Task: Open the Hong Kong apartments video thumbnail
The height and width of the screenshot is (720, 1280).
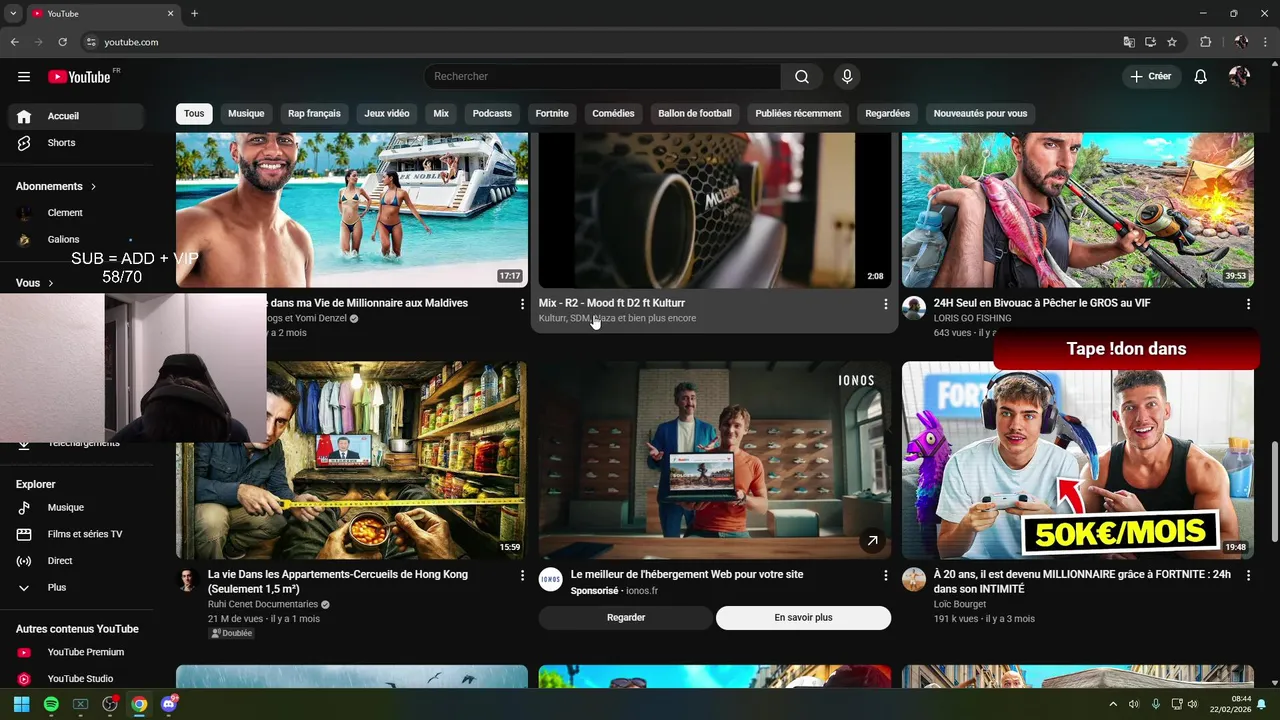Action: point(352,460)
